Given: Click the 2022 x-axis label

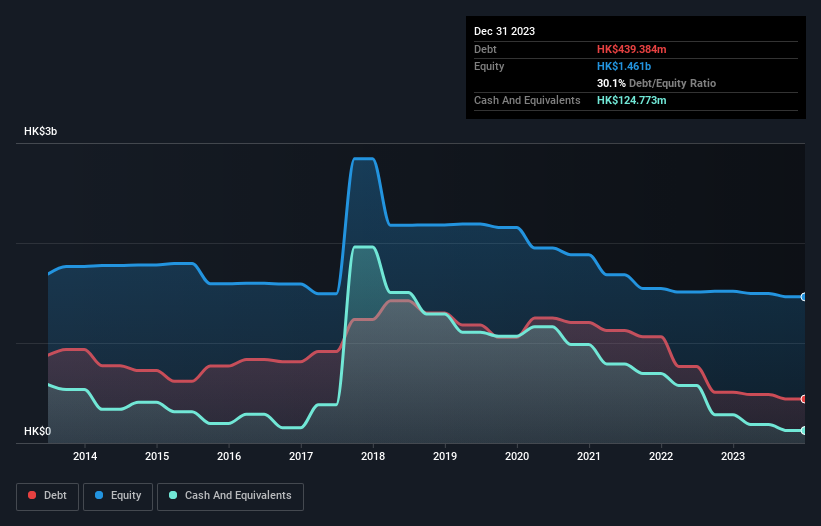Looking at the screenshot, I should click(661, 456).
